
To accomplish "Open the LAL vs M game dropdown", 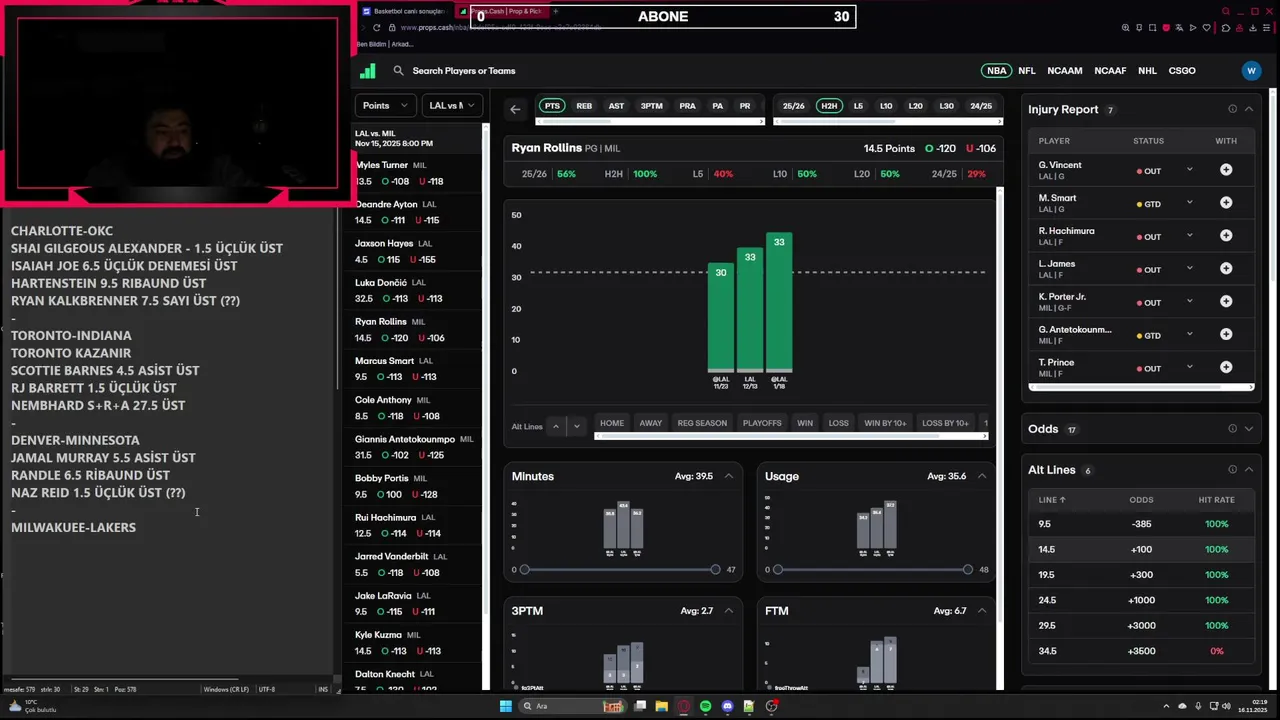I will 452,105.
